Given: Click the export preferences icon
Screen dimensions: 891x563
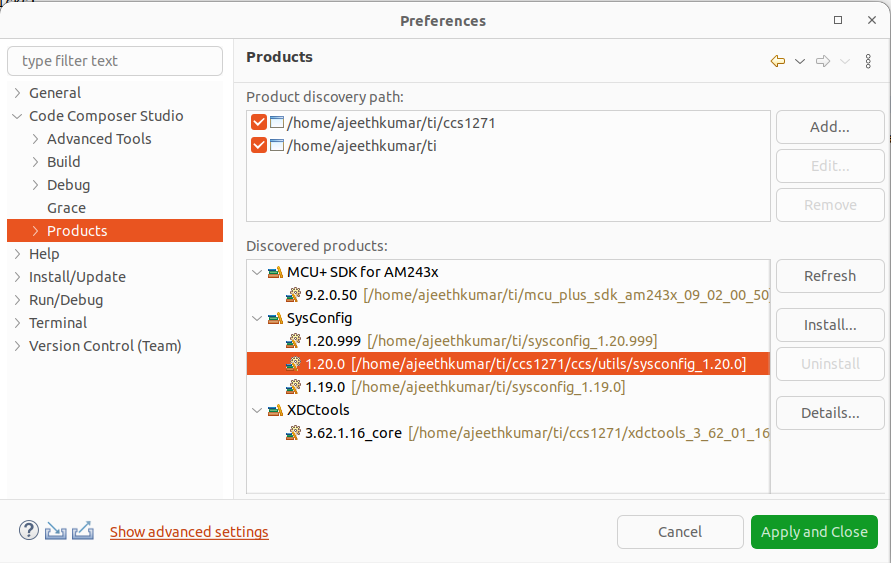Looking at the screenshot, I should click(83, 531).
